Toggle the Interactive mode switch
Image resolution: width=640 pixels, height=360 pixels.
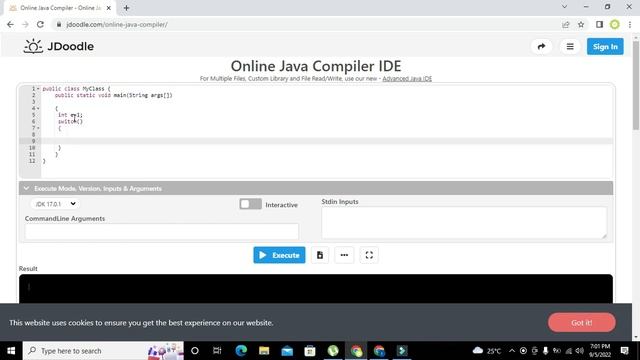click(250, 204)
